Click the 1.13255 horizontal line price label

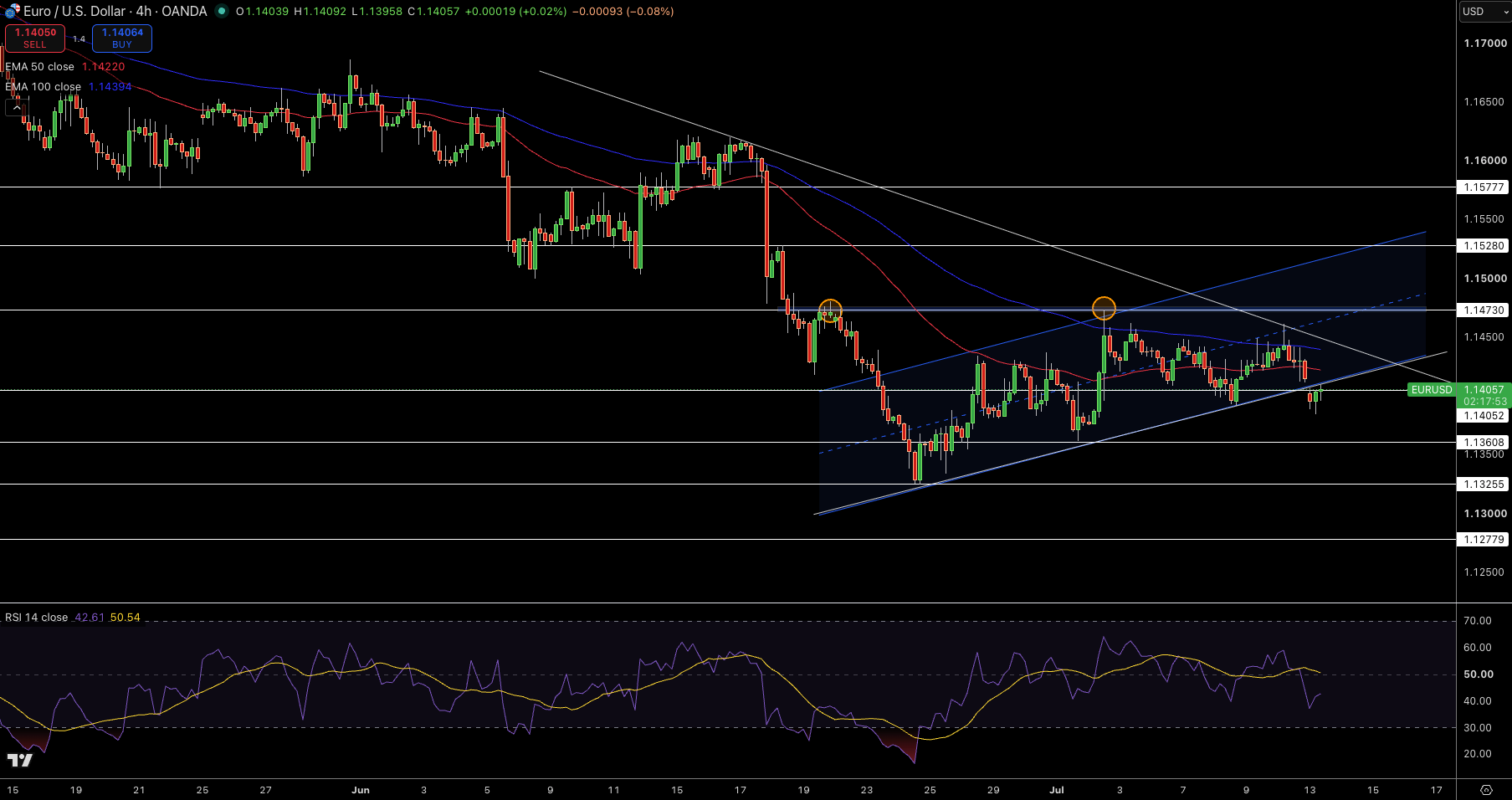click(x=1484, y=485)
